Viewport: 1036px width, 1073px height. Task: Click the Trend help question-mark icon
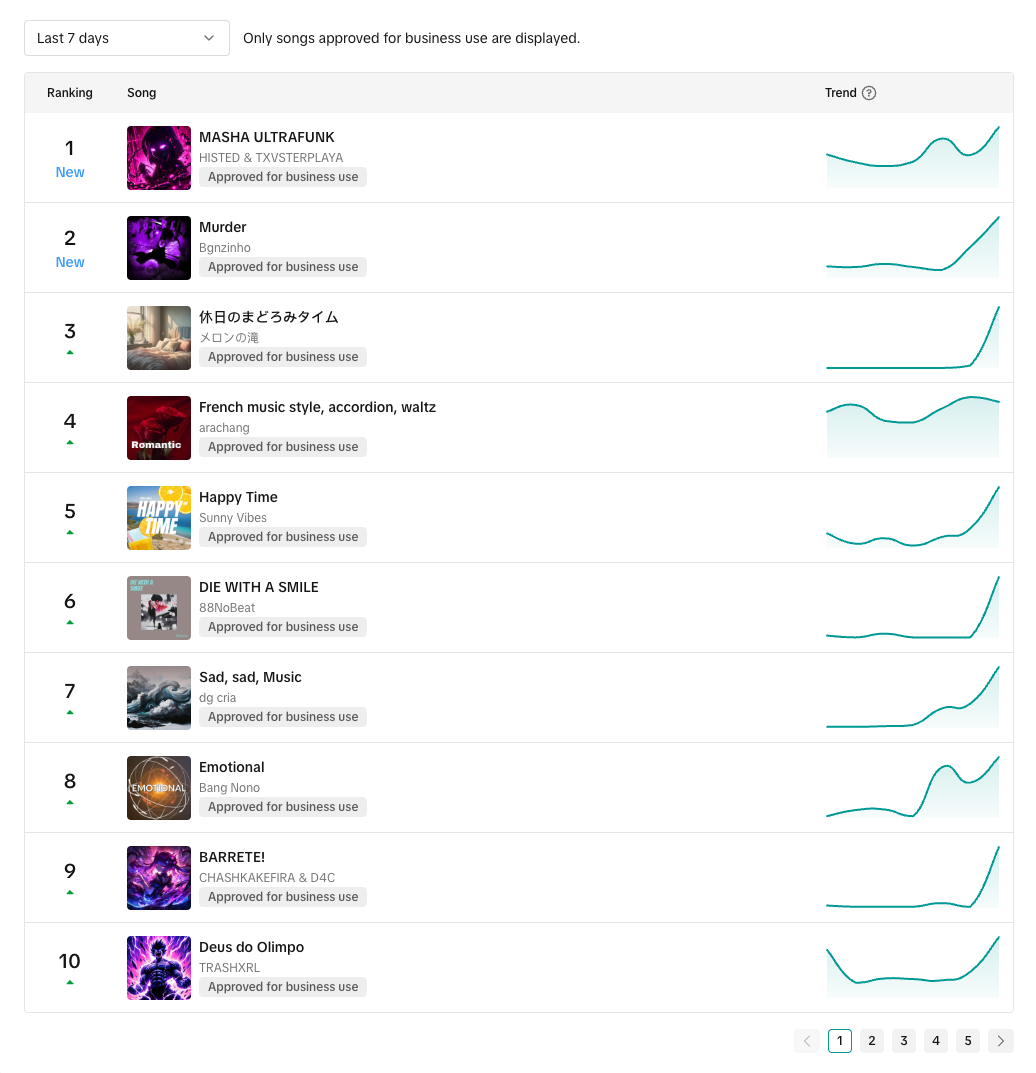(x=869, y=93)
